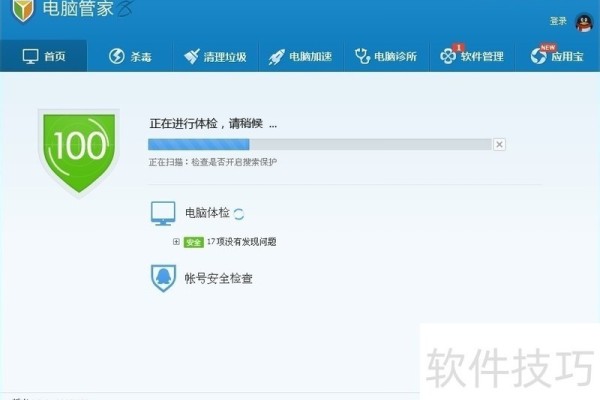600x400 pixels.
Task: Cancel the scan with the X button
Action: click(x=499, y=144)
